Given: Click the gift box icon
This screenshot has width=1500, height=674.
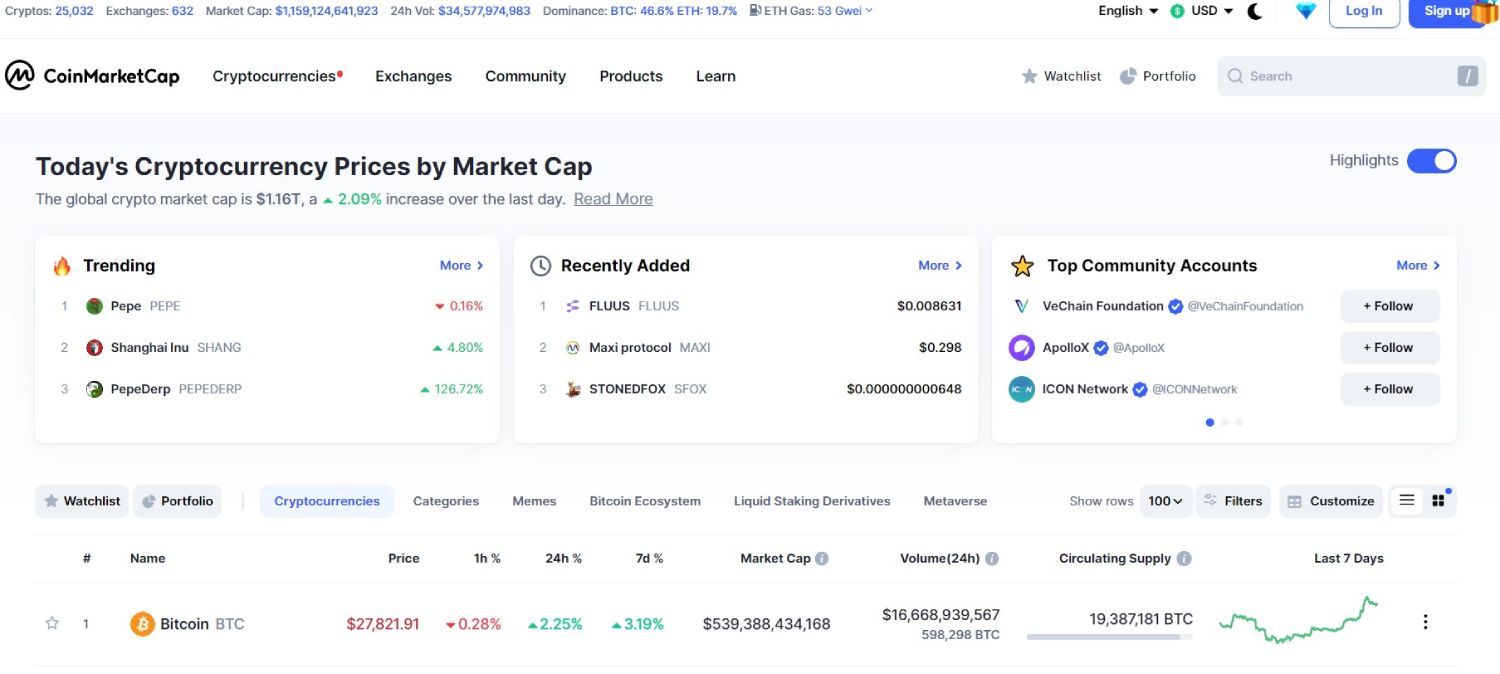Looking at the screenshot, I should [x=1484, y=11].
